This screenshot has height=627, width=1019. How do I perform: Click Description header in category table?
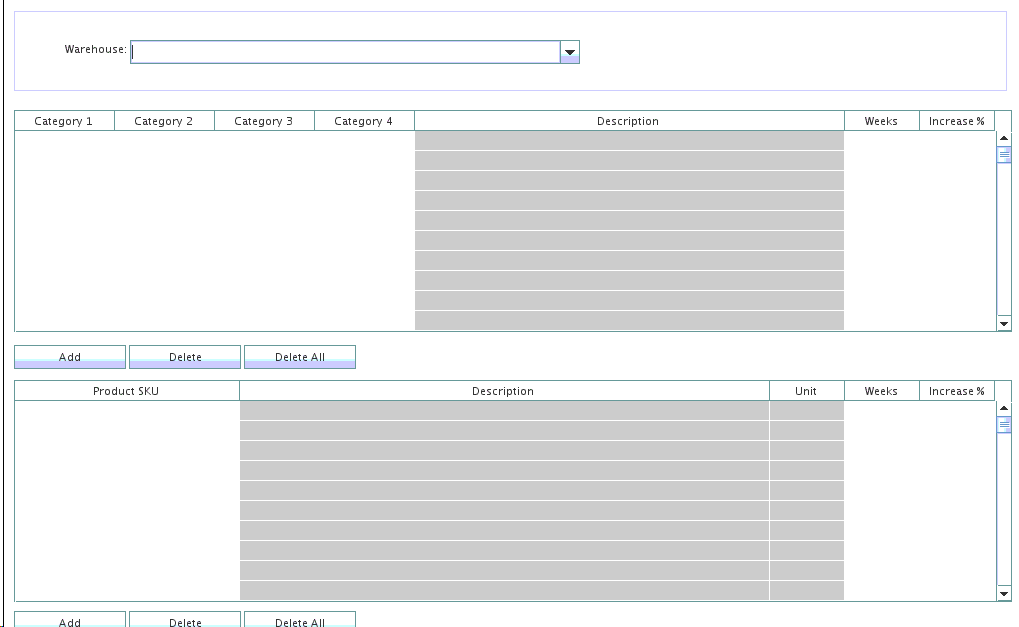pyautogui.click(x=628, y=121)
